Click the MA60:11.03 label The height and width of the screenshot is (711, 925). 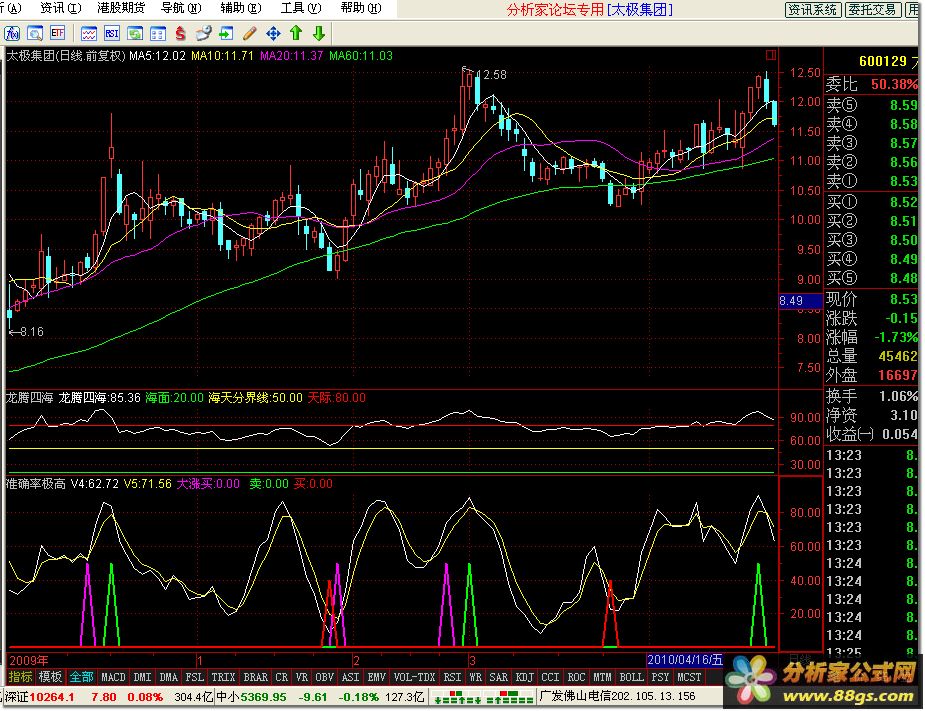point(361,56)
